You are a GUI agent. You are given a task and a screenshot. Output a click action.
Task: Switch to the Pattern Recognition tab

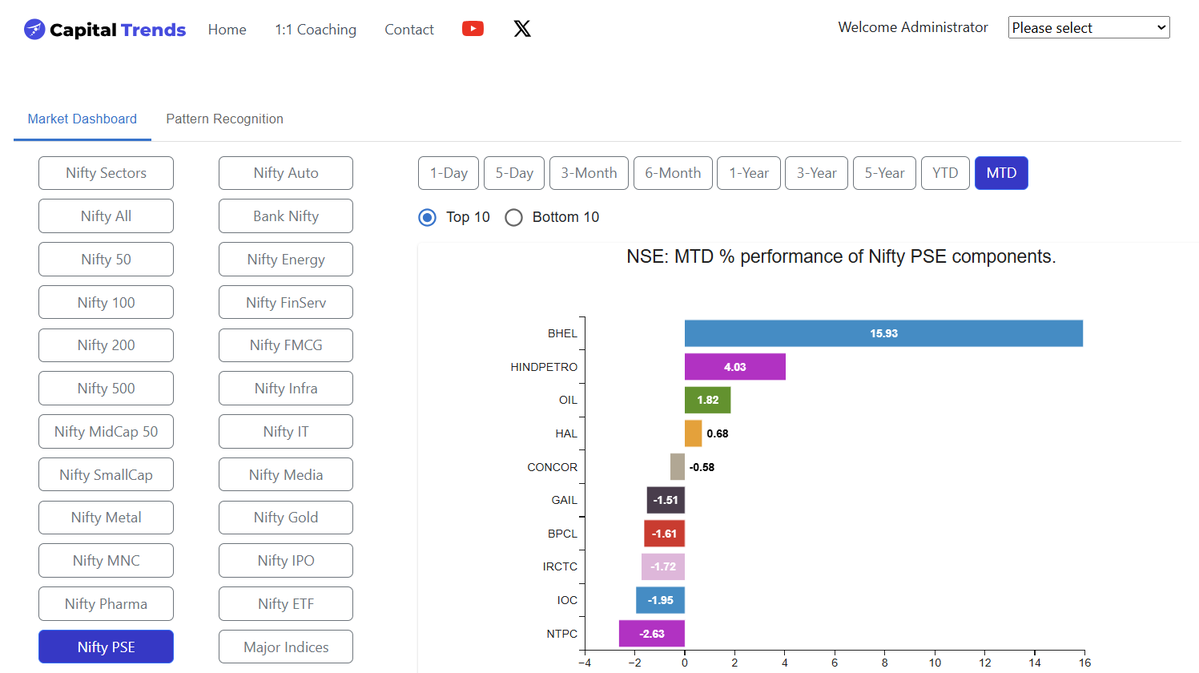[x=225, y=119]
